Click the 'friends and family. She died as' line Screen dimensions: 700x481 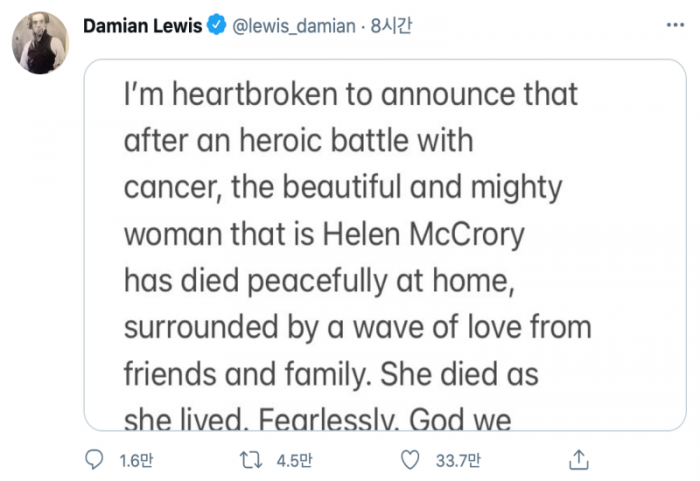pos(331,374)
